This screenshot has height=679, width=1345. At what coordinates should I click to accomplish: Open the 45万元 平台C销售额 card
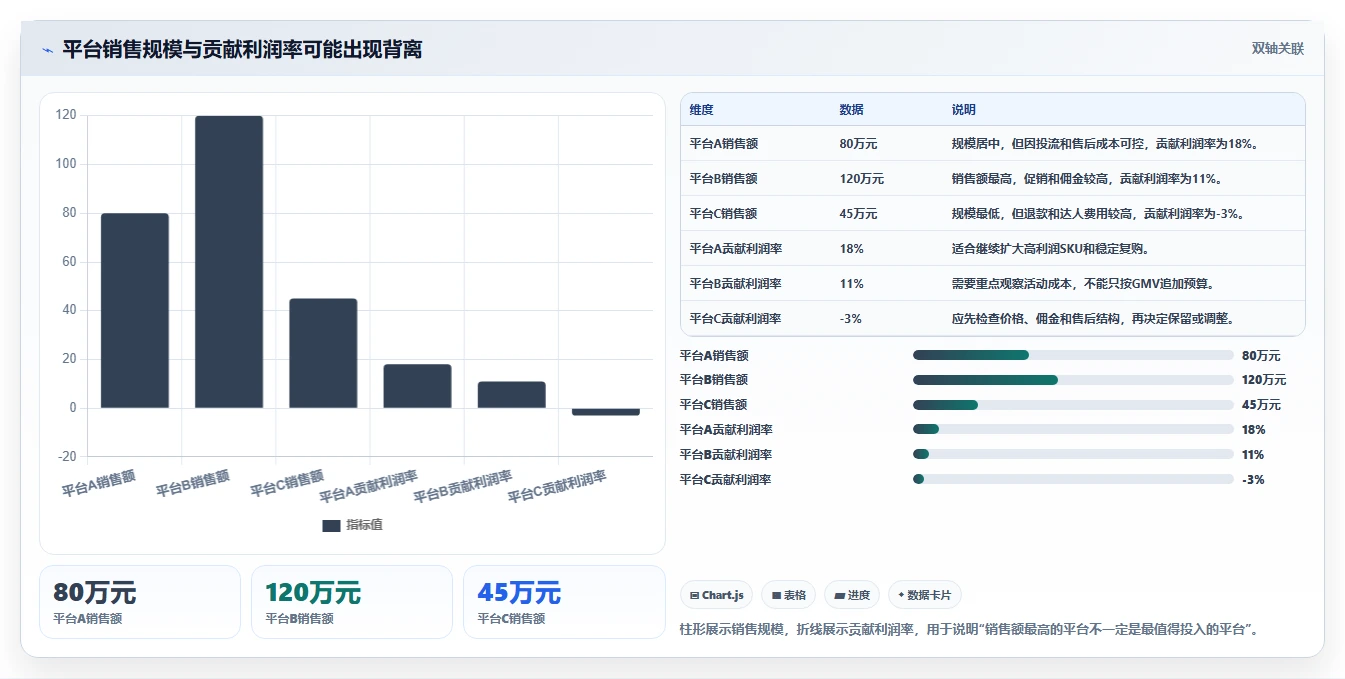564,602
